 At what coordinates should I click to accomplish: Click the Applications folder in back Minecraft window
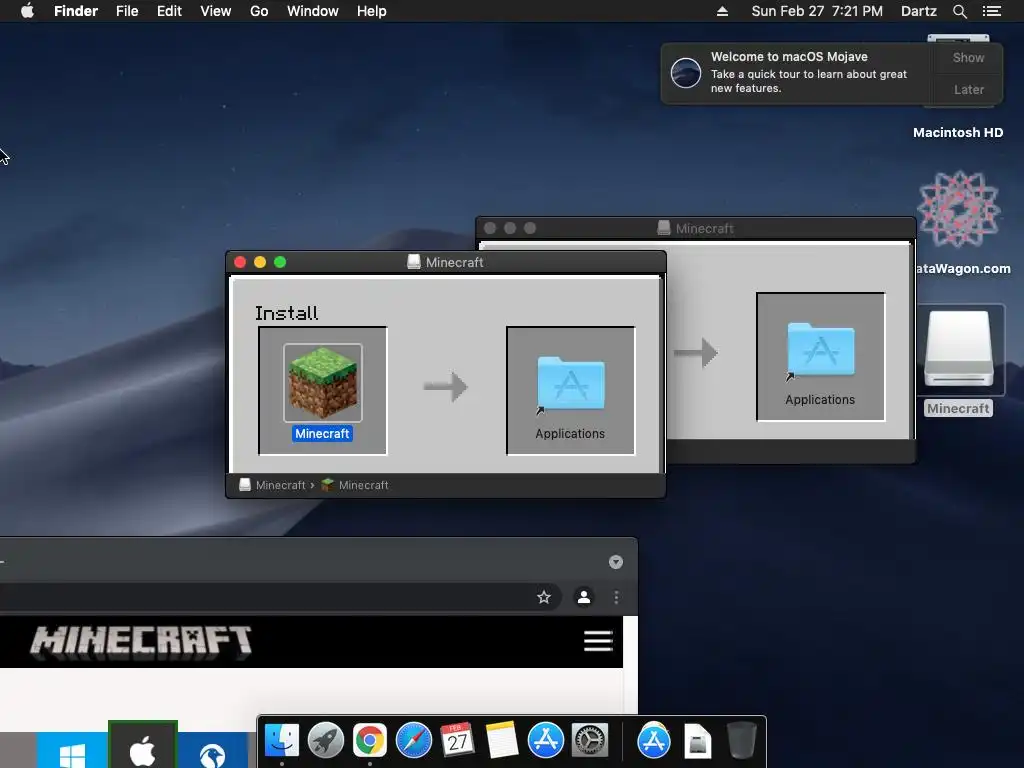[820, 351]
